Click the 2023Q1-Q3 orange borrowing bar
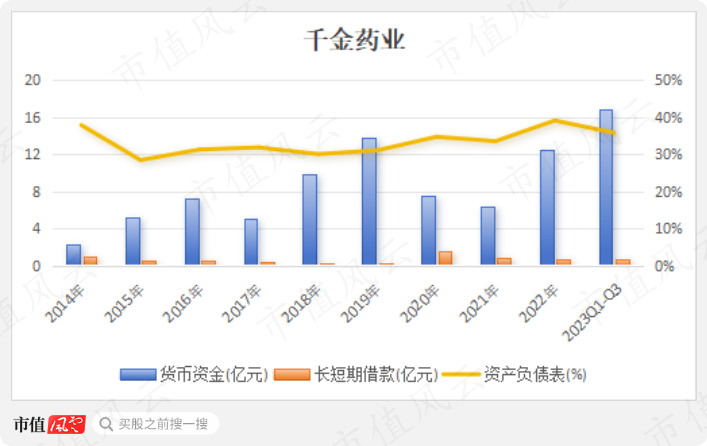Viewport: 707px width, 446px height. (x=623, y=262)
